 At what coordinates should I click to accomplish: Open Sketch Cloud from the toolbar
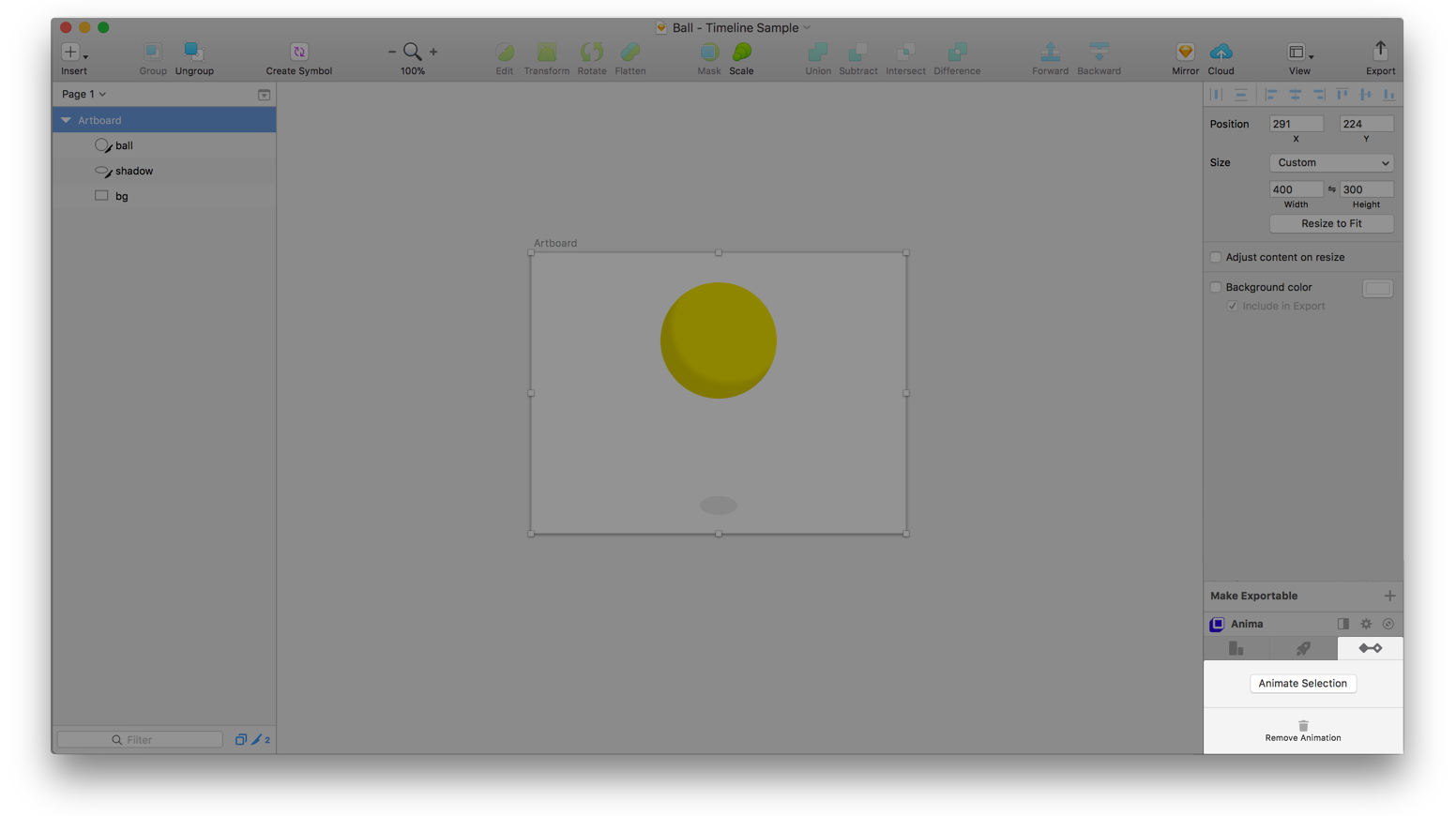[x=1221, y=53]
